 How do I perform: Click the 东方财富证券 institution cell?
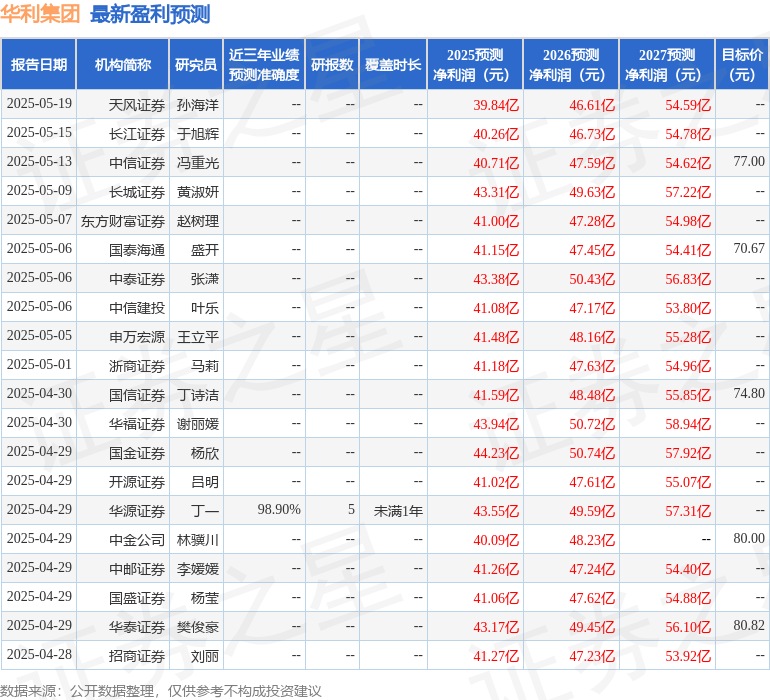[x=123, y=221]
